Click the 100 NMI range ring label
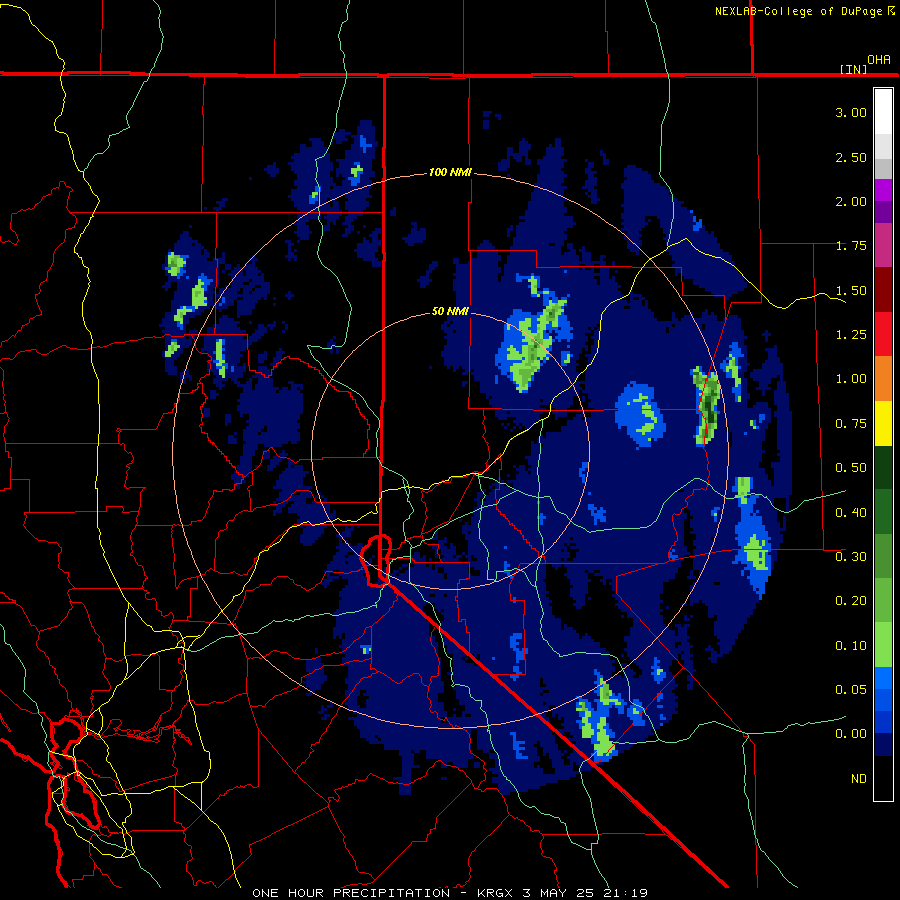The width and height of the screenshot is (900, 900). tap(450, 172)
